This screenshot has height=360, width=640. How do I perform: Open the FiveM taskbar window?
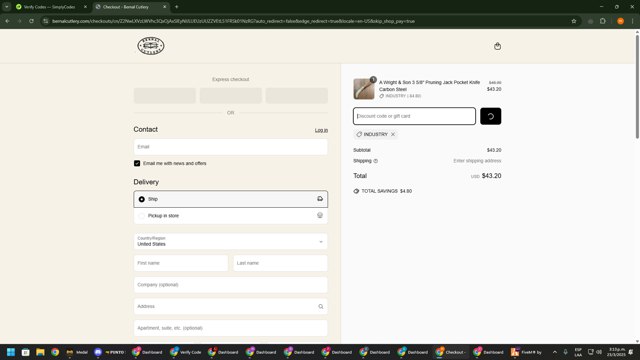pyautogui.click(x=526, y=352)
